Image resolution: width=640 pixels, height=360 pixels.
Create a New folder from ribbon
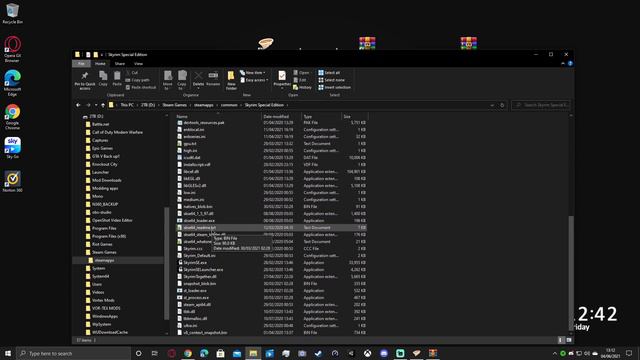(x=231, y=80)
